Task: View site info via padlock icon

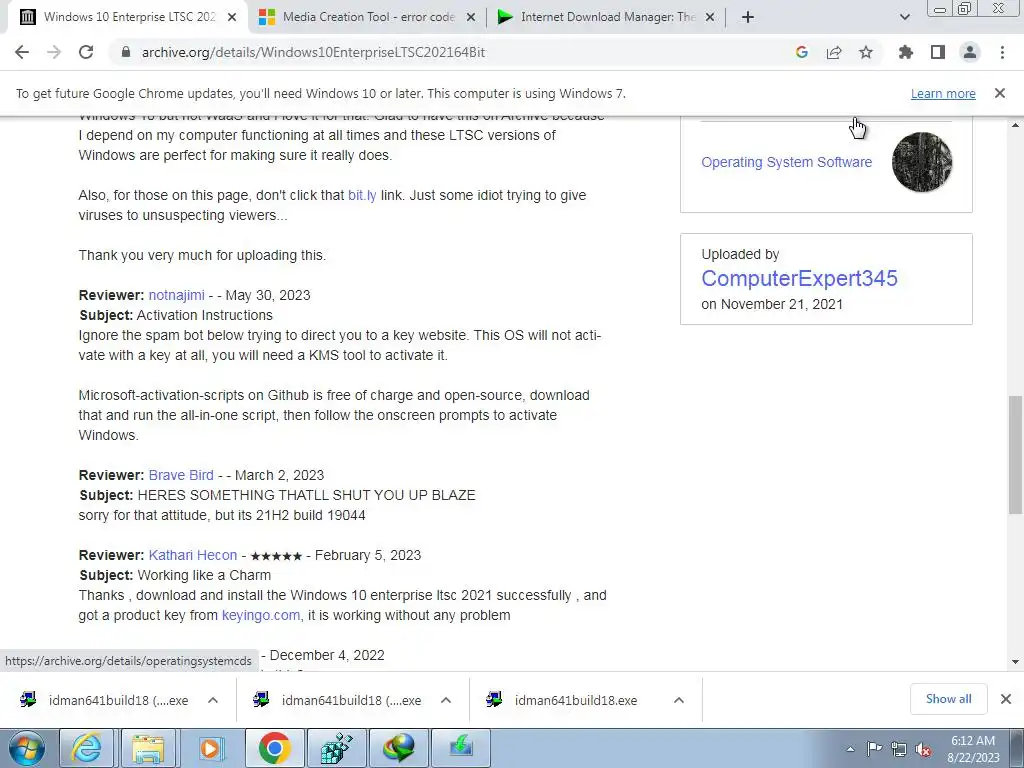Action: coord(127,52)
